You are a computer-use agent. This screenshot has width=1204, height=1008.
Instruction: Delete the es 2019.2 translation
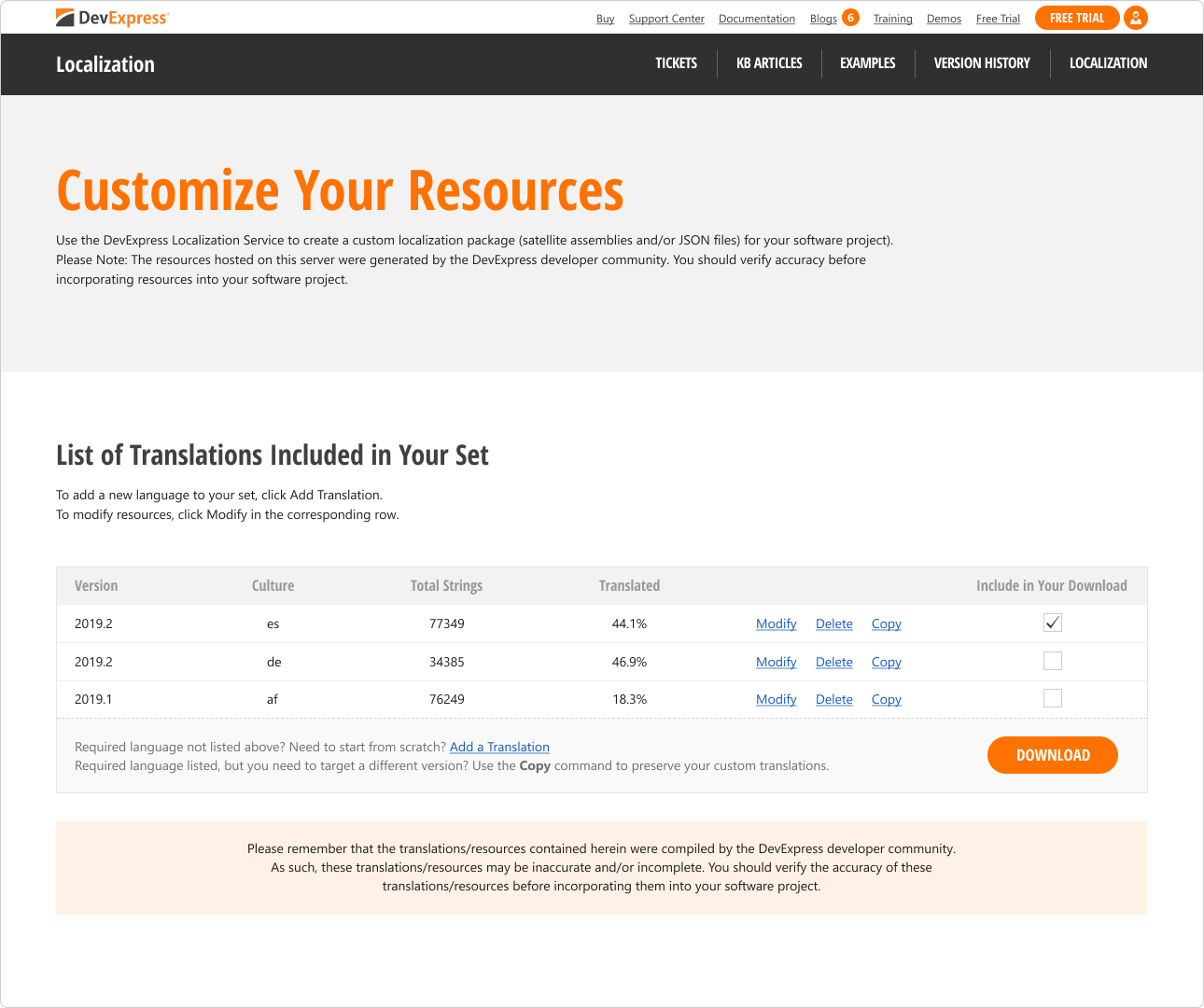click(x=834, y=623)
